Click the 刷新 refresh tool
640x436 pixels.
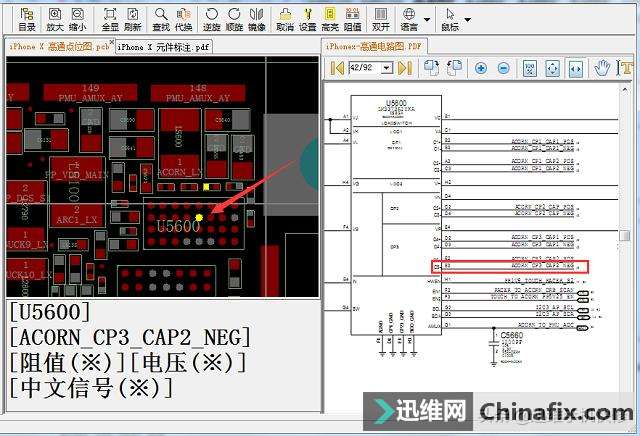point(133,19)
